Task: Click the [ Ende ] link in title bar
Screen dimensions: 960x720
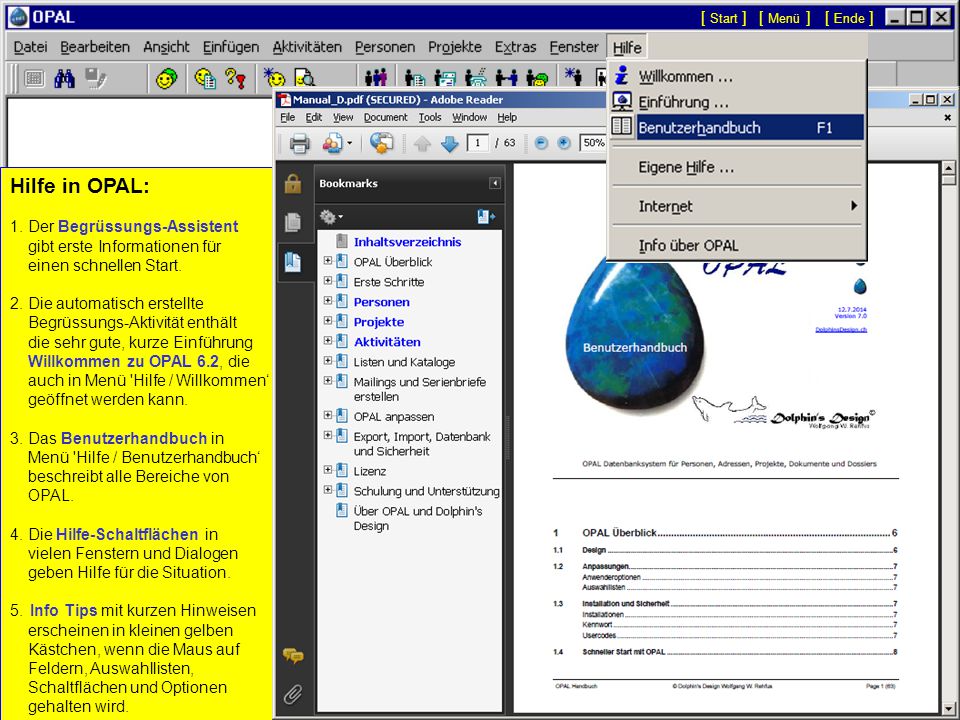Action: click(849, 18)
